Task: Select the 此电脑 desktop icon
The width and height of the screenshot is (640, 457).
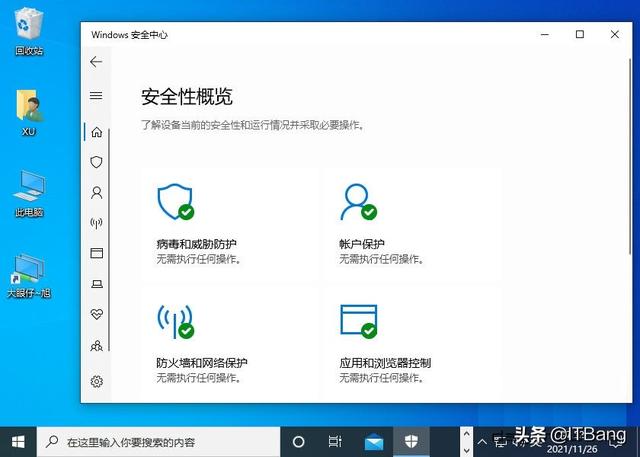Action: [x=29, y=193]
